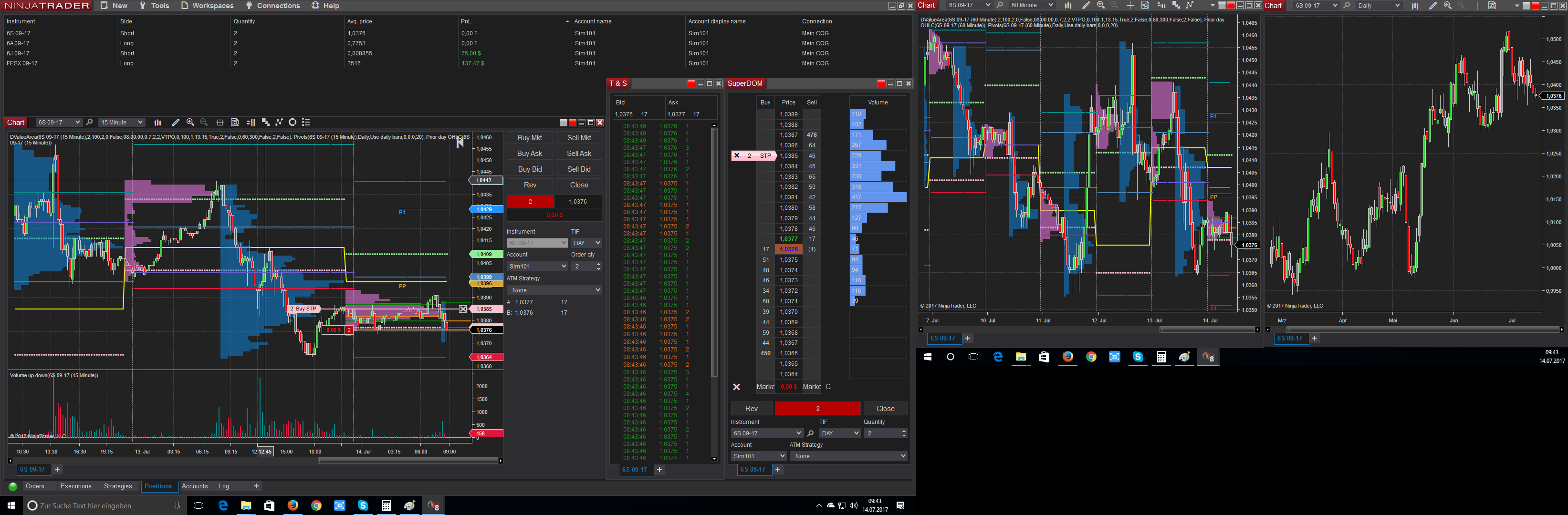Image resolution: width=1568 pixels, height=515 pixels.
Task: Open Firefox from the Windows taskbar
Action: (293, 505)
